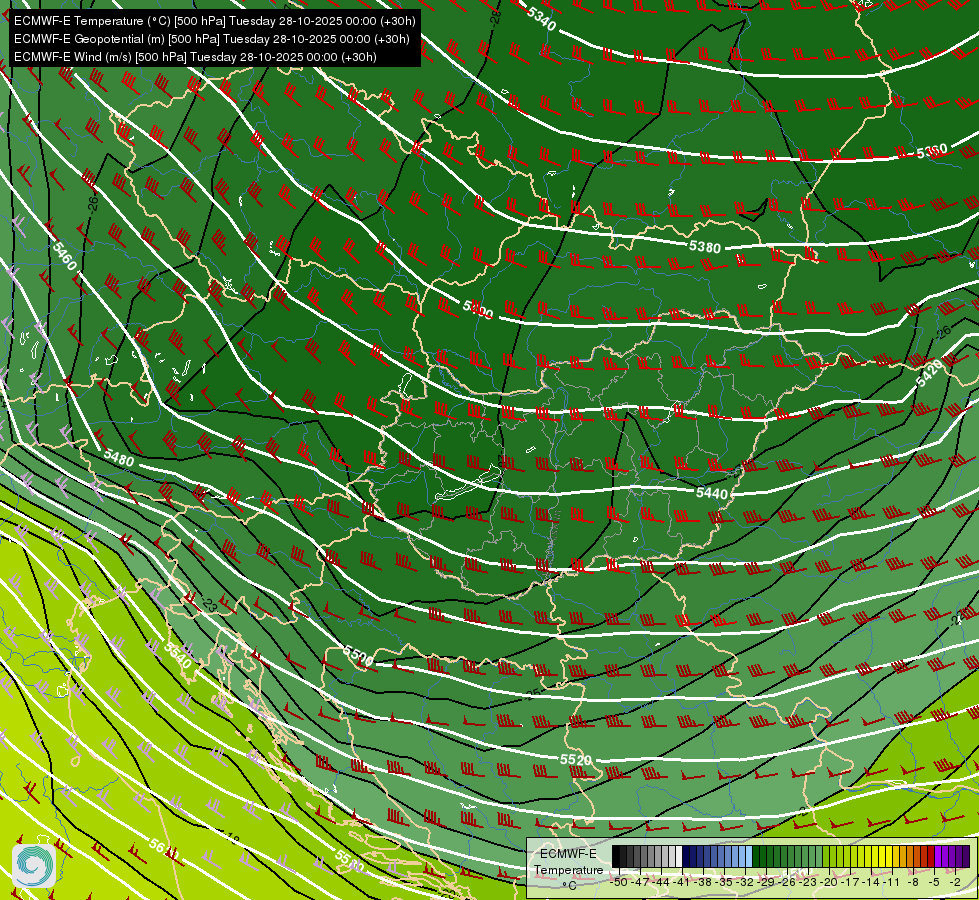Click the 5380 geopotential contour label
This screenshot has height=900, width=979.
(x=705, y=247)
